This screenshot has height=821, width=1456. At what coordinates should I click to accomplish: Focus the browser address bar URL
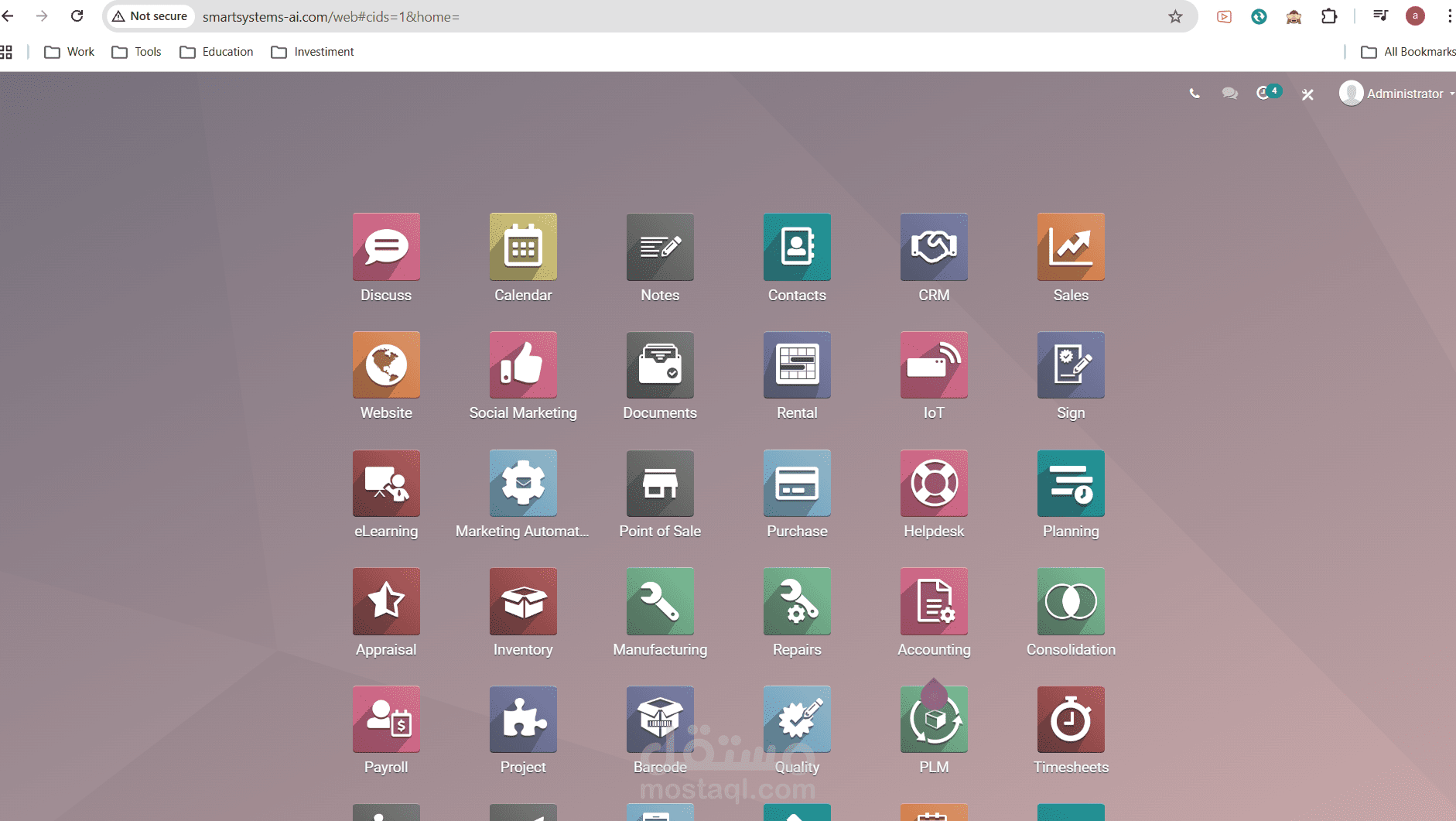[x=331, y=17]
